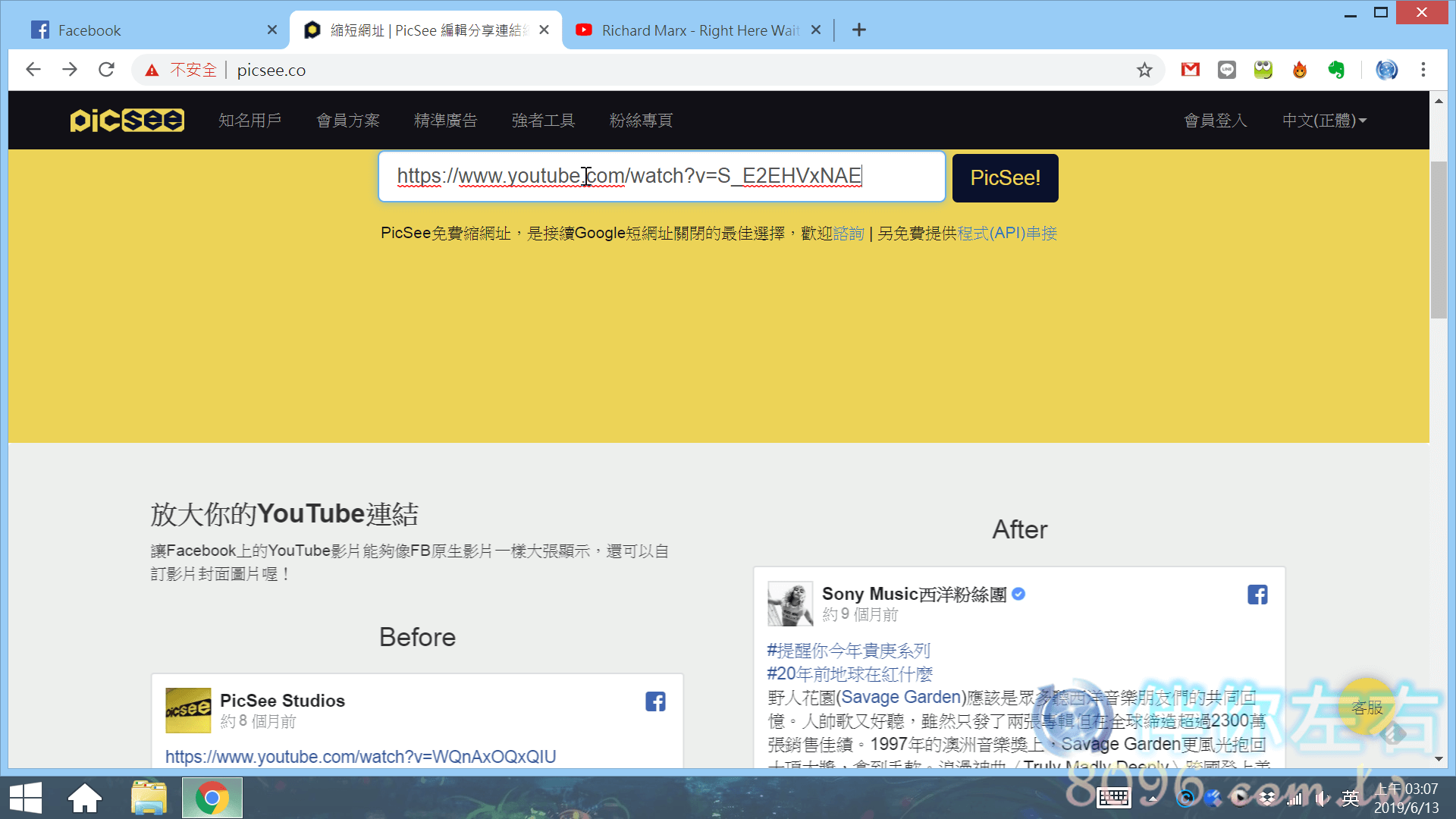Click the taskbar home icon
This screenshot has width=1456, height=819.
click(85, 798)
